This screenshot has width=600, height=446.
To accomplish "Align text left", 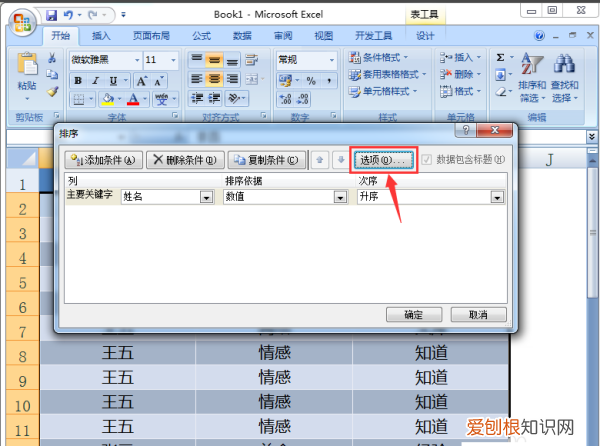I will click(x=197, y=79).
